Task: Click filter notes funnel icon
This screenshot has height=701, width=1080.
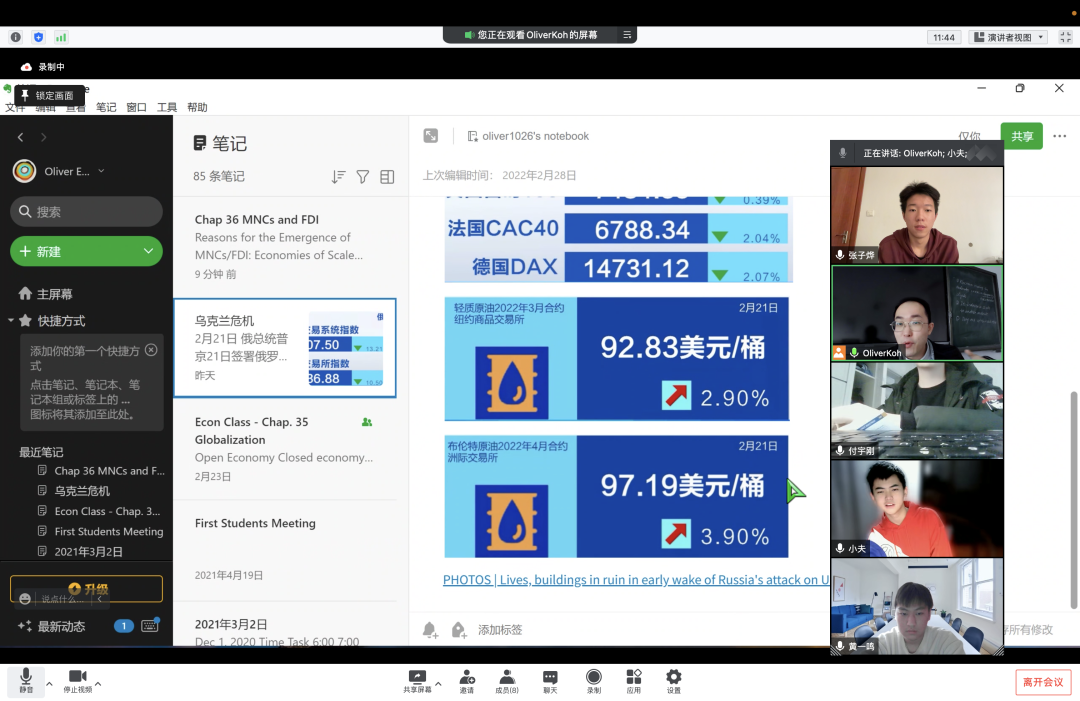Action: click(x=363, y=177)
